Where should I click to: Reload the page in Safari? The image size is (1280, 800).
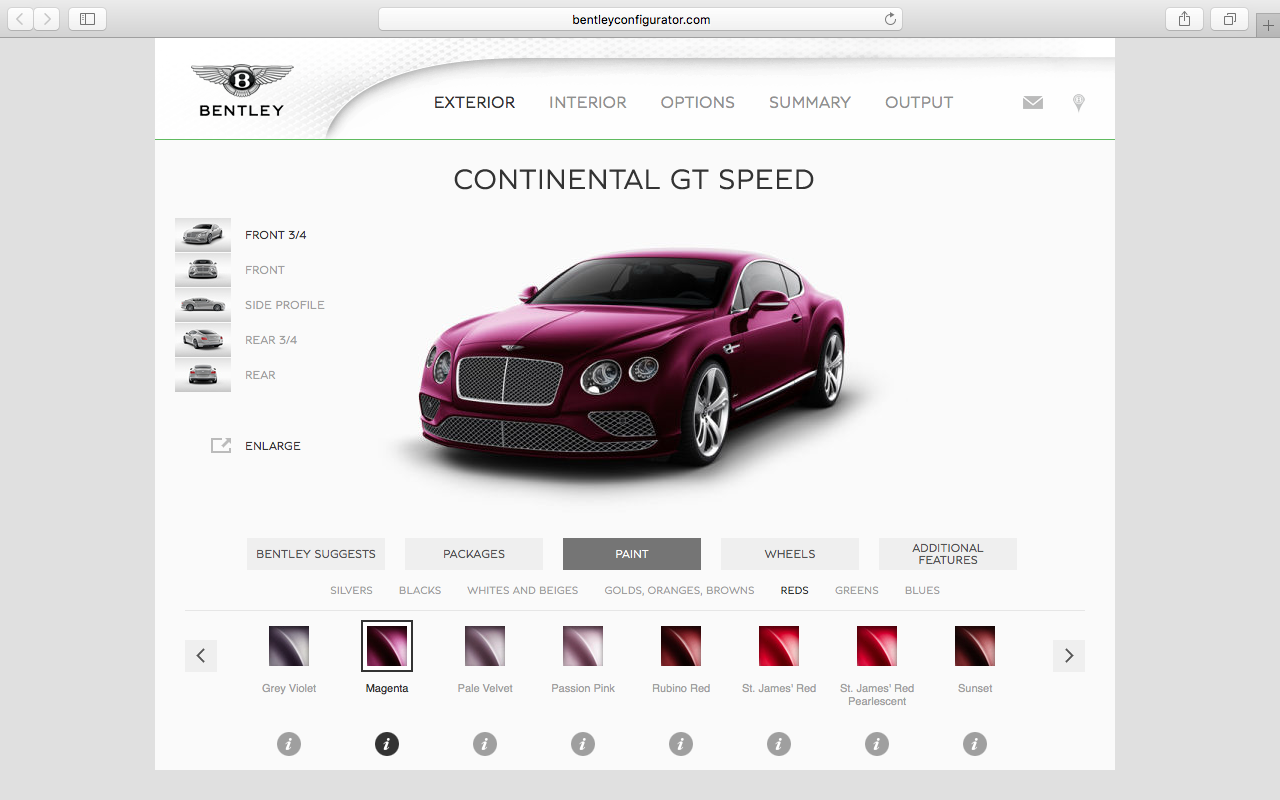tap(890, 19)
